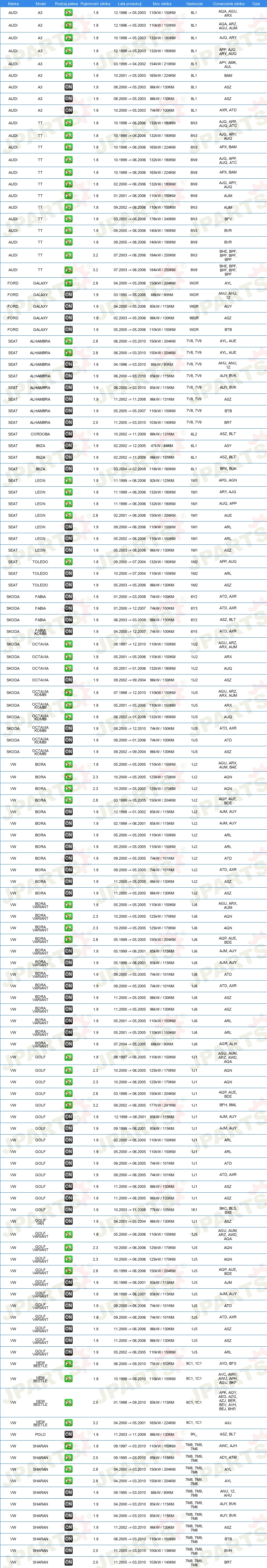This screenshot has width=267, height=1568.
Task: Click the 47kW / 64KM power cell
Action: (x=162, y=446)
